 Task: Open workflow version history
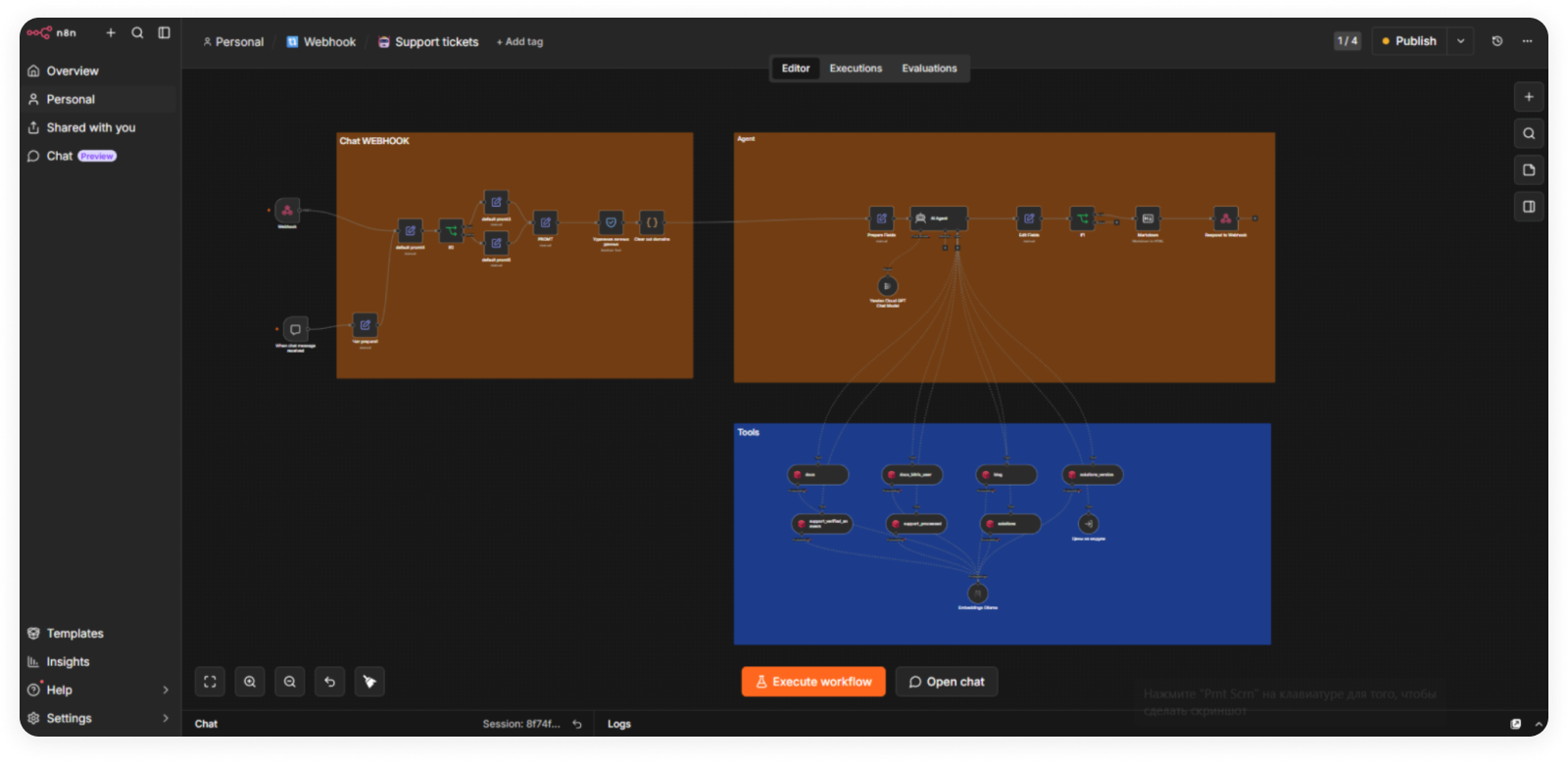(x=1497, y=41)
